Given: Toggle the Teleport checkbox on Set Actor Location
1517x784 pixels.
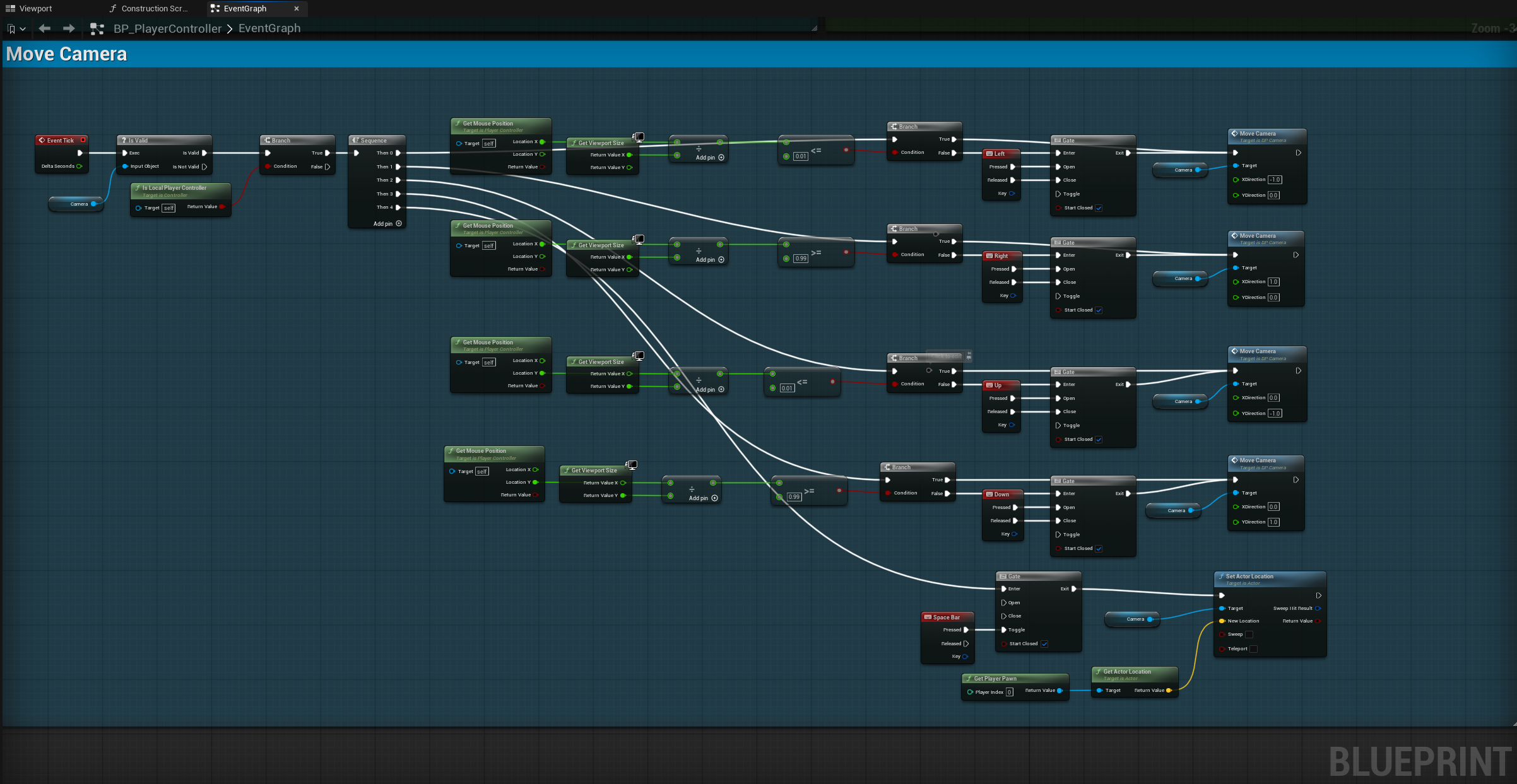Looking at the screenshot, I should [1253, 649].
